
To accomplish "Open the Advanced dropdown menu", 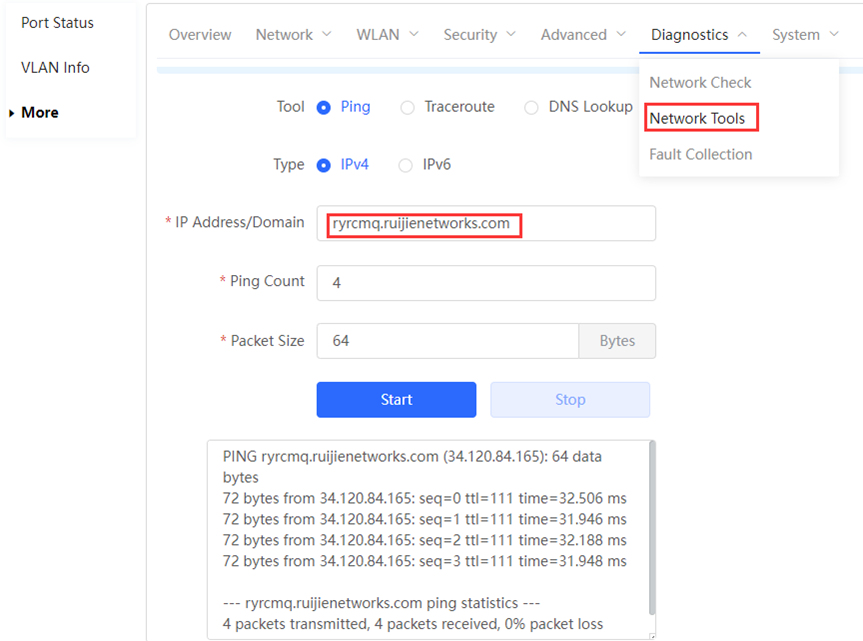I will click(x=583, y=35).
